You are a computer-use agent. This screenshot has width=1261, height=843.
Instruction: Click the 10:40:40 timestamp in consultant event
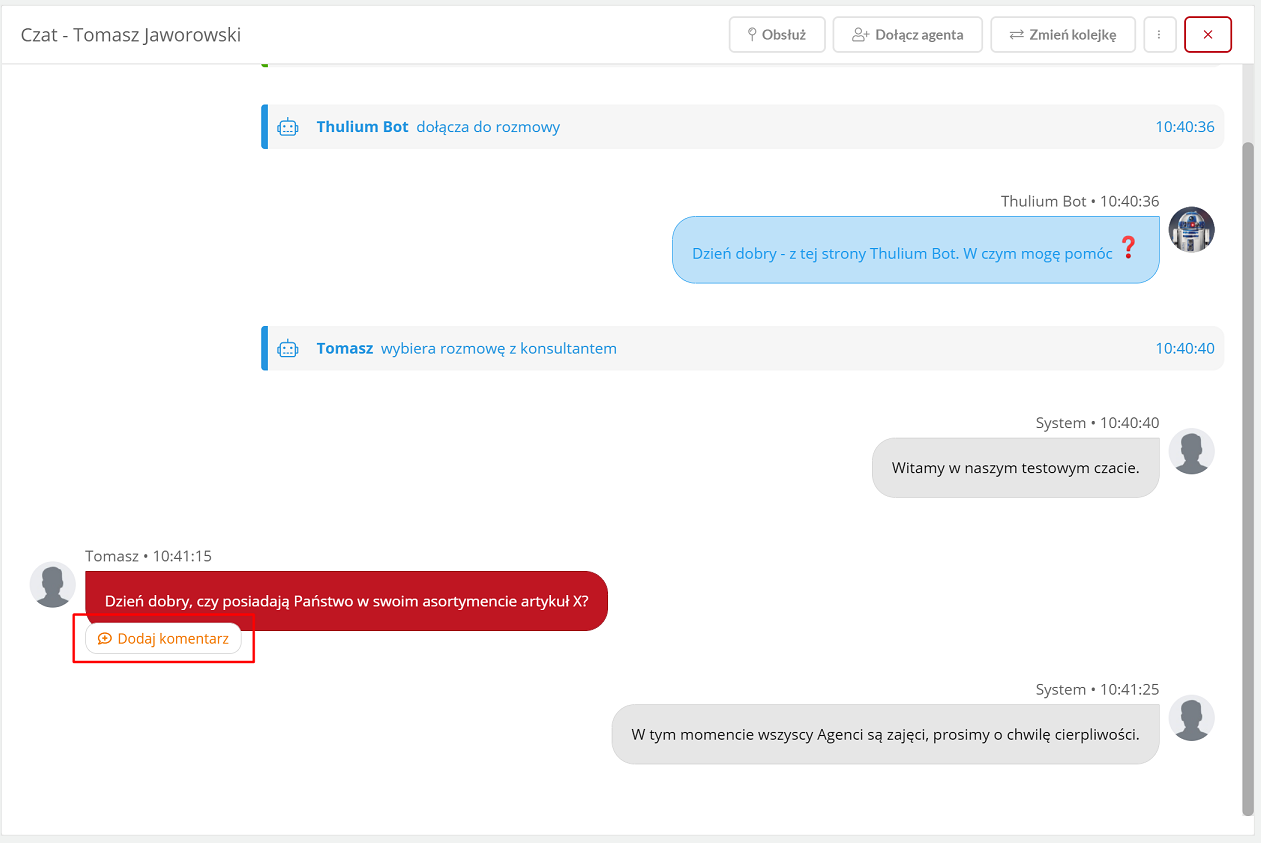(x=1184, y=349)
